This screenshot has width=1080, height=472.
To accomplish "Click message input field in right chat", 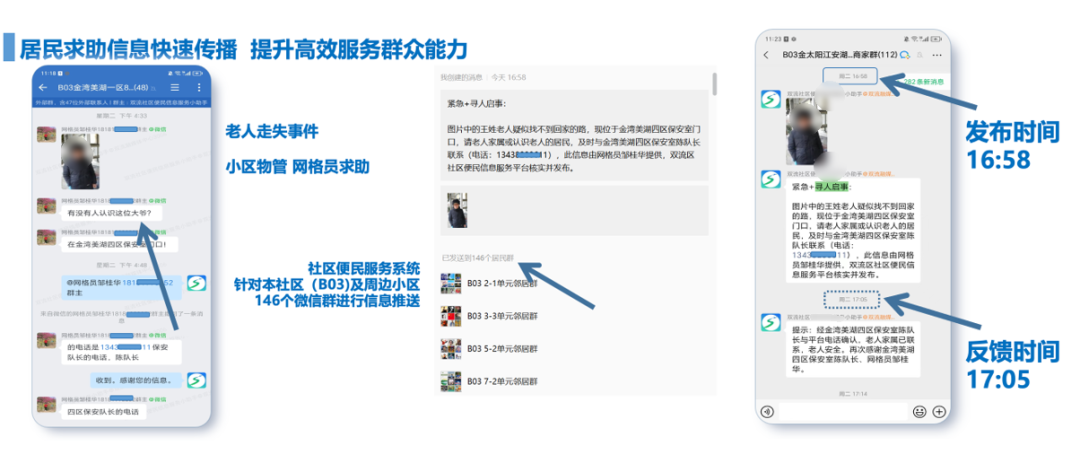I will 842,411.
